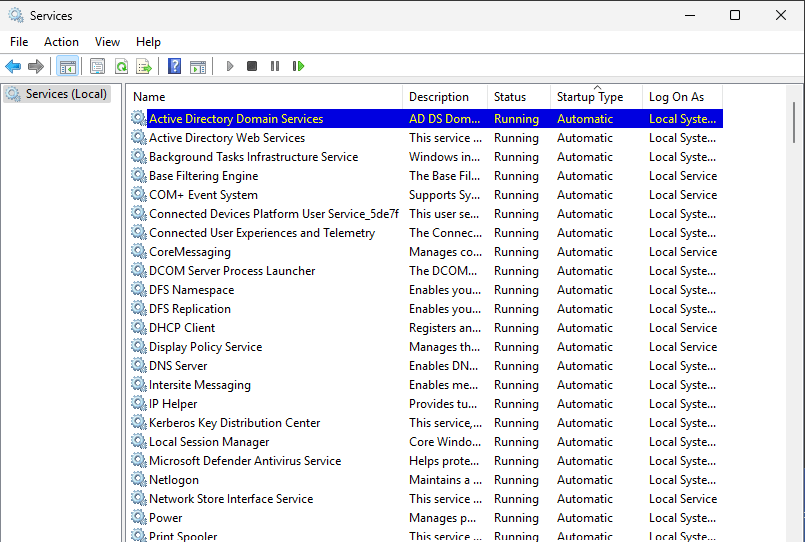This screenshot has height=542, width=805.
Task: Click the Back arrow in toolbar
Action: click(x=13, y=66)
